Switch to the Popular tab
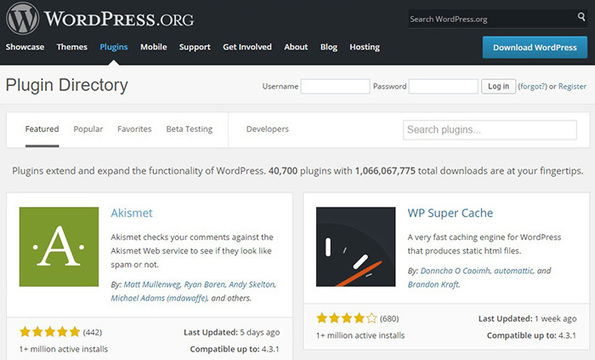This screenshot has width=595, height=360. pyautogui.click(x=88, y=129)
